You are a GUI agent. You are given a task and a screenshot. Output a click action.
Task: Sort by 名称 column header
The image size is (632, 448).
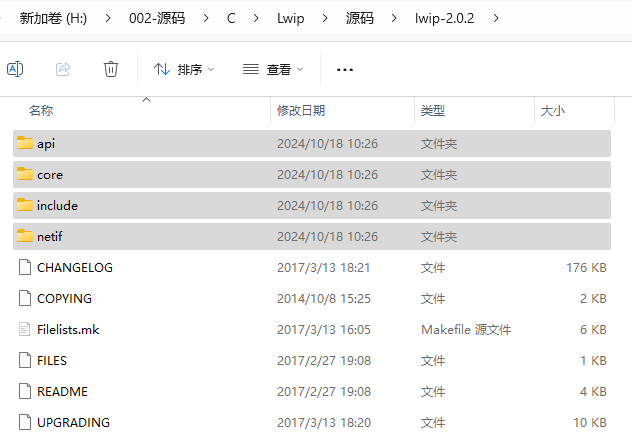tap(41, 111)
